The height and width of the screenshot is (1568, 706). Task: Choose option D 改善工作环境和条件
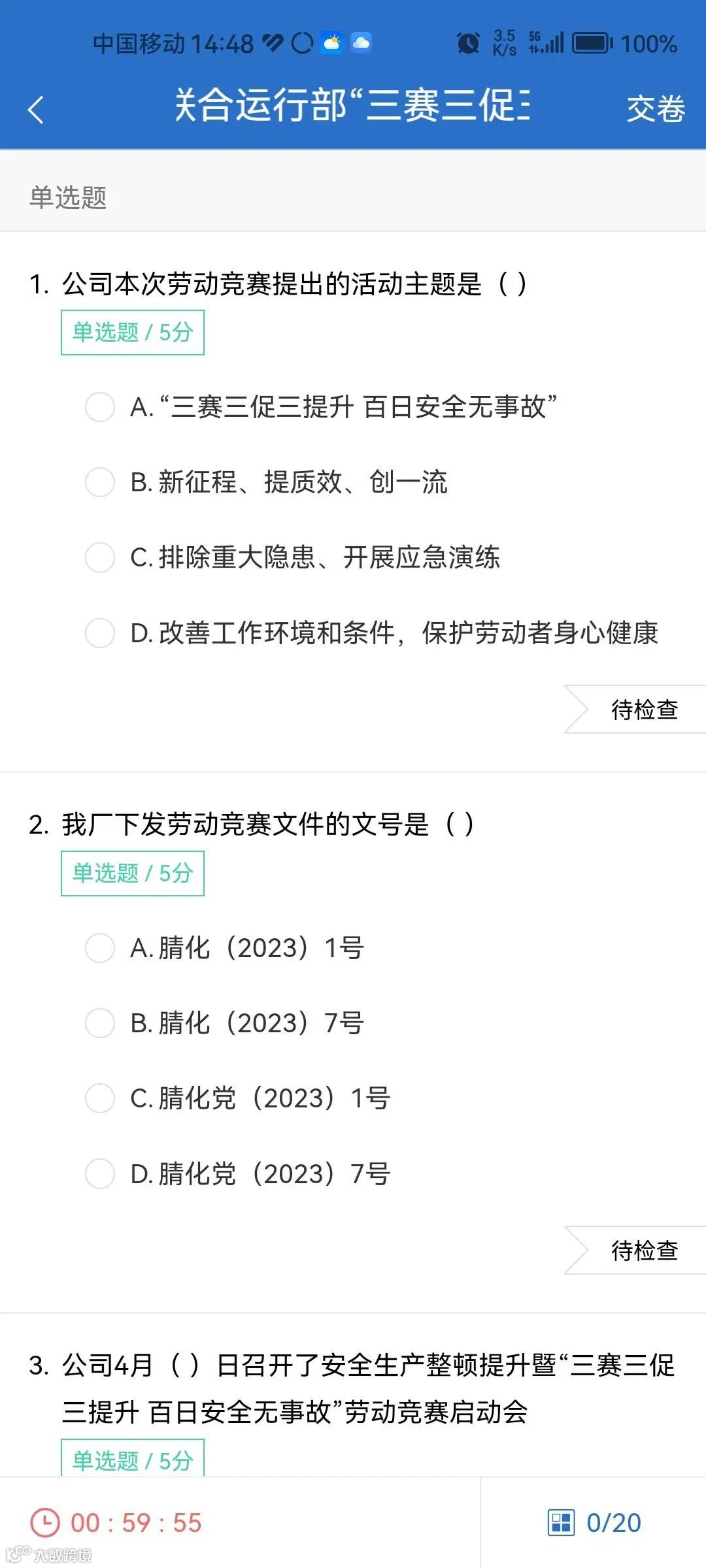372,632
